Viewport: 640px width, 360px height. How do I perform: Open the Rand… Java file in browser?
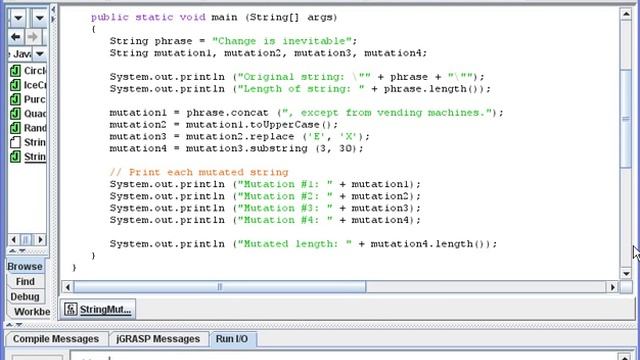pyautogui.click(x=28, y=128)
